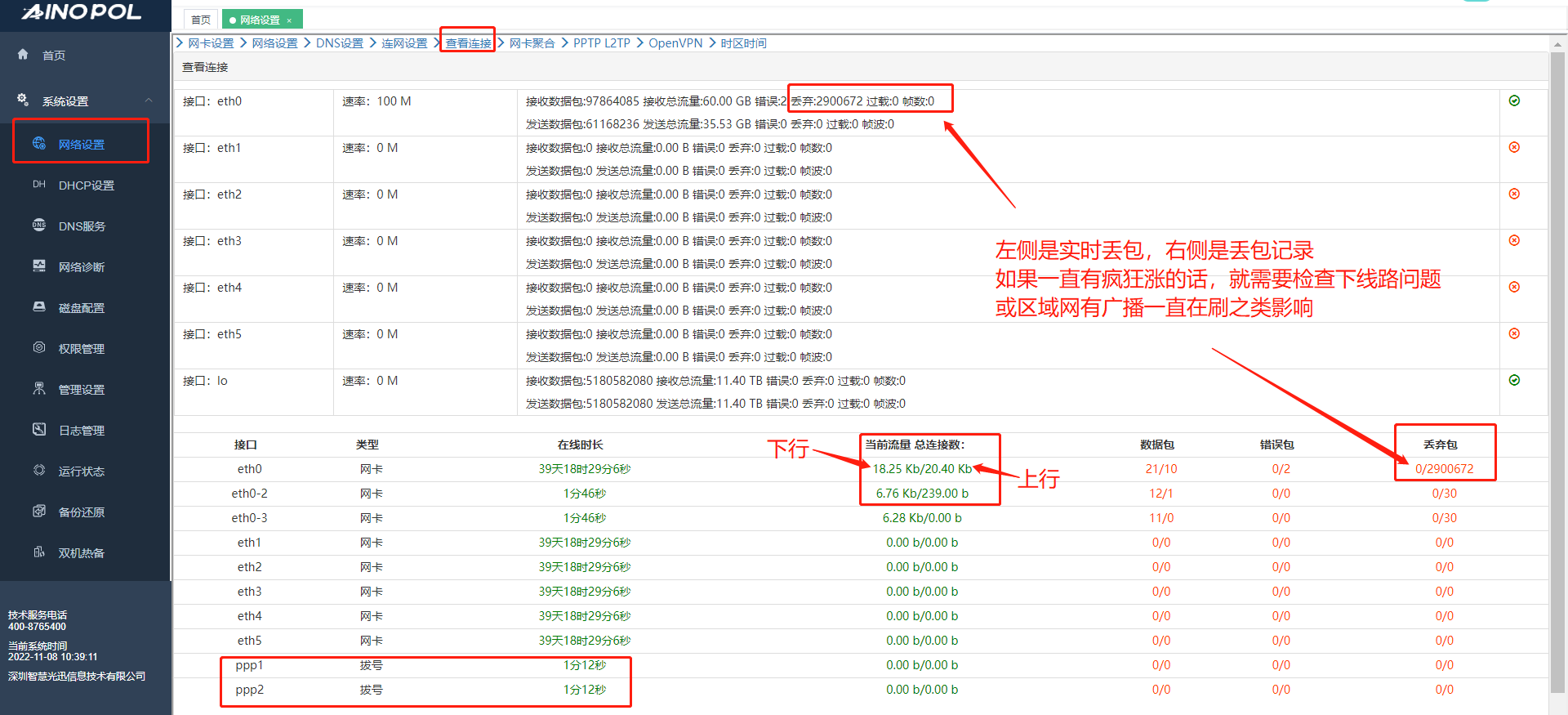
Task: Switch to the 首页 tab
Action: 200,20
